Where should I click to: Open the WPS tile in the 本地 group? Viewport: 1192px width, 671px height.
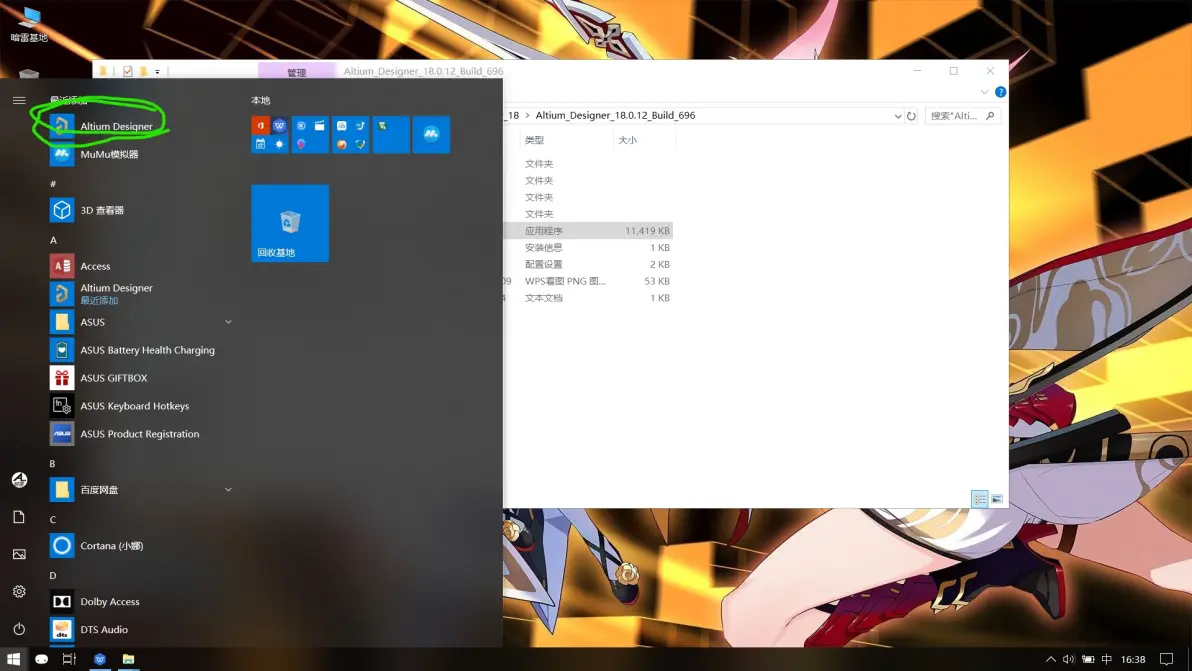click(280, 125)
